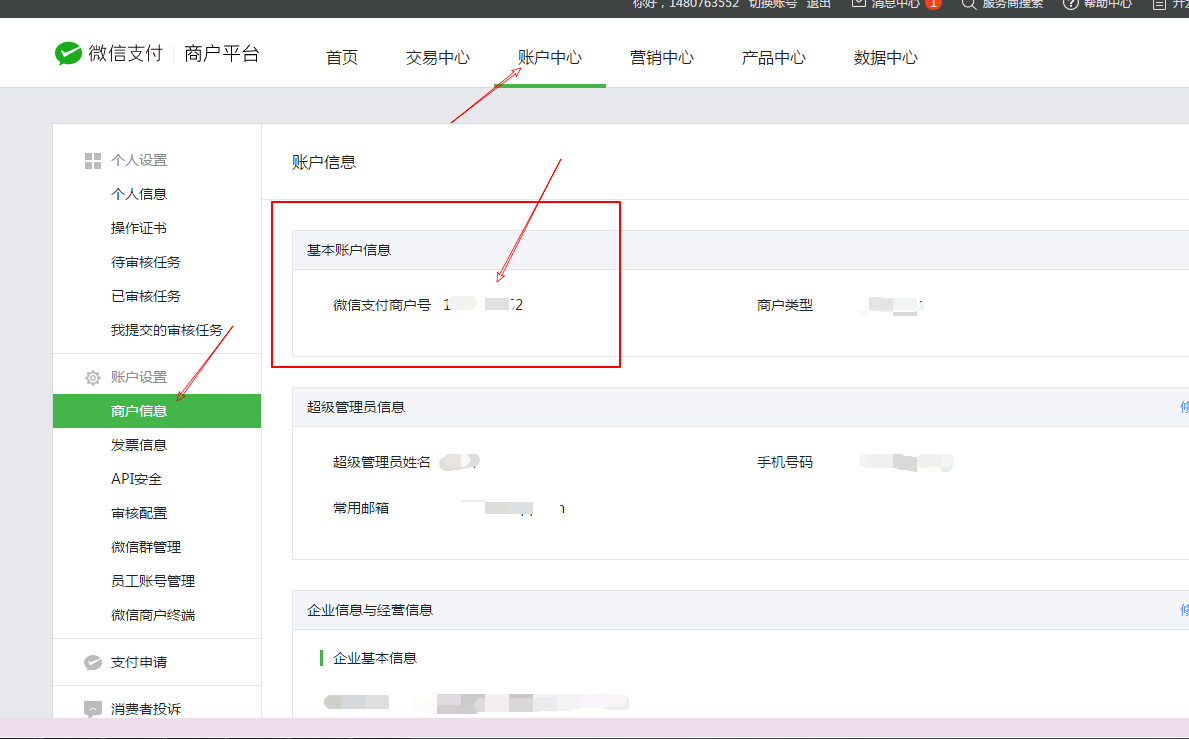Open 发票信息 sidebar item
This screenshot has width=1189, height=739.
click(x=139, y=445)
